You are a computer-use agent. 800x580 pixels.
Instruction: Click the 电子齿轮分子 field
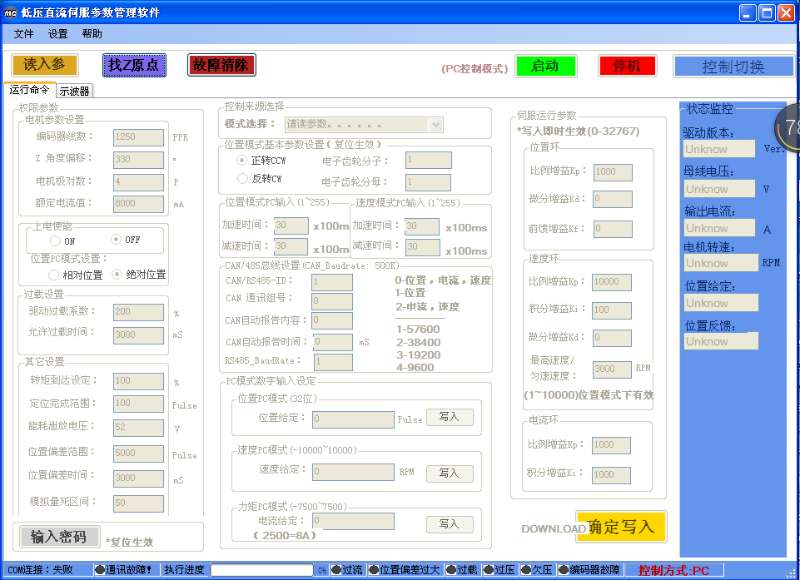point(428,160)
